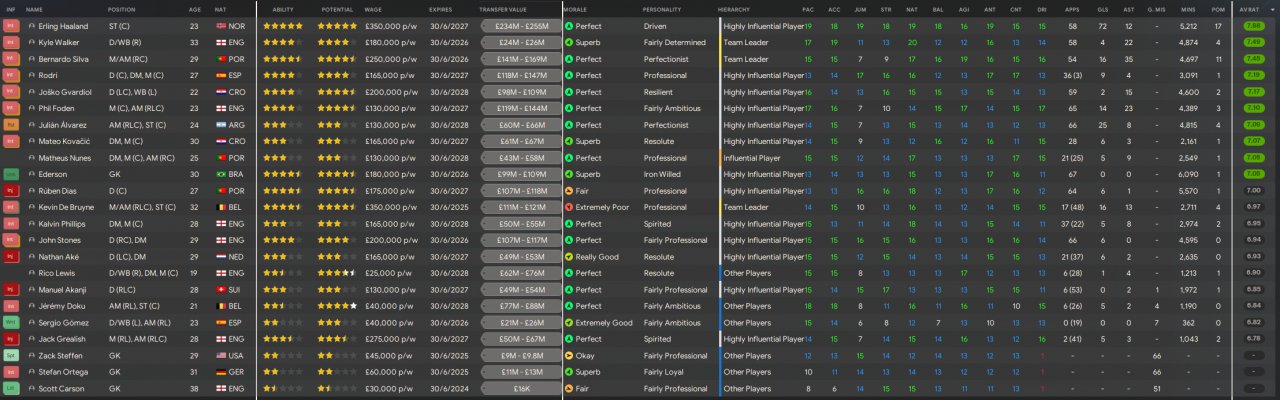Image resolution: width=1280 pixels, height=400 pixels.
Task: Click Switzerland flag in Manuel Akanji row
Action: 221,290
